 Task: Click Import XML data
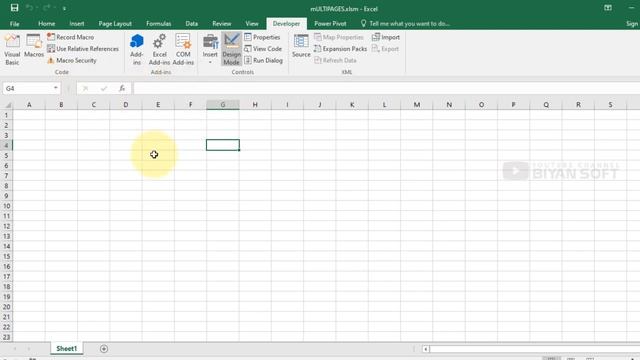click(386, 37)
